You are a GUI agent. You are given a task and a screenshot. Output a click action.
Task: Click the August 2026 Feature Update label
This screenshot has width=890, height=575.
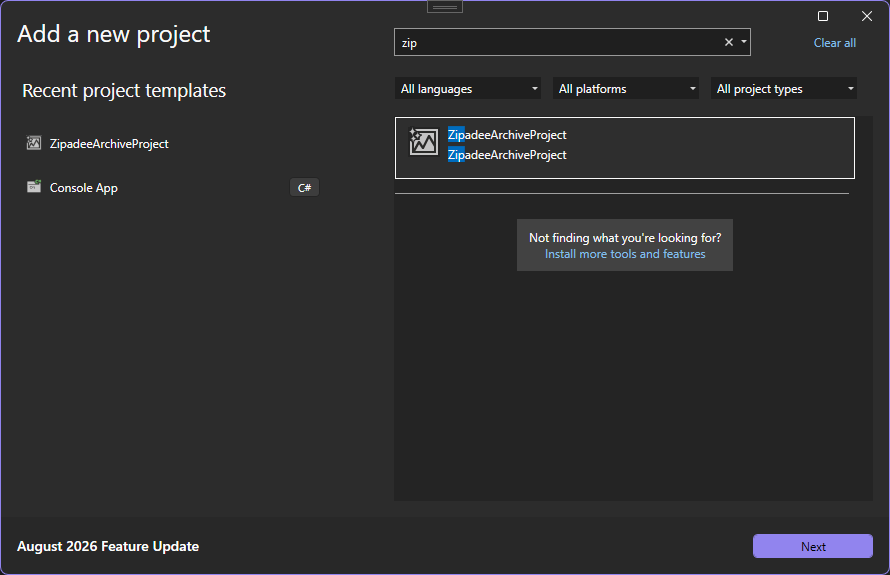click(108, 546)
